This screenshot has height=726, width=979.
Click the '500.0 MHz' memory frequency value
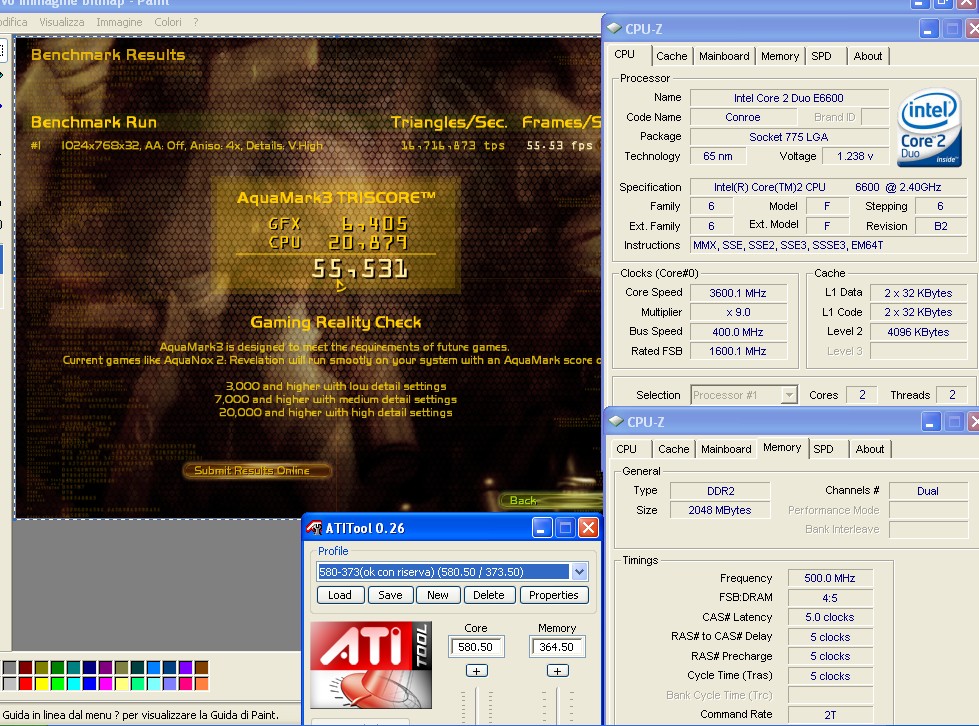pos(830,579)
